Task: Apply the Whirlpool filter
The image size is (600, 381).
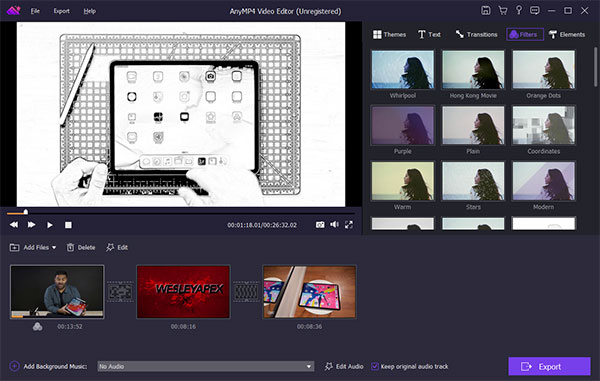Action: pos(403,70)
